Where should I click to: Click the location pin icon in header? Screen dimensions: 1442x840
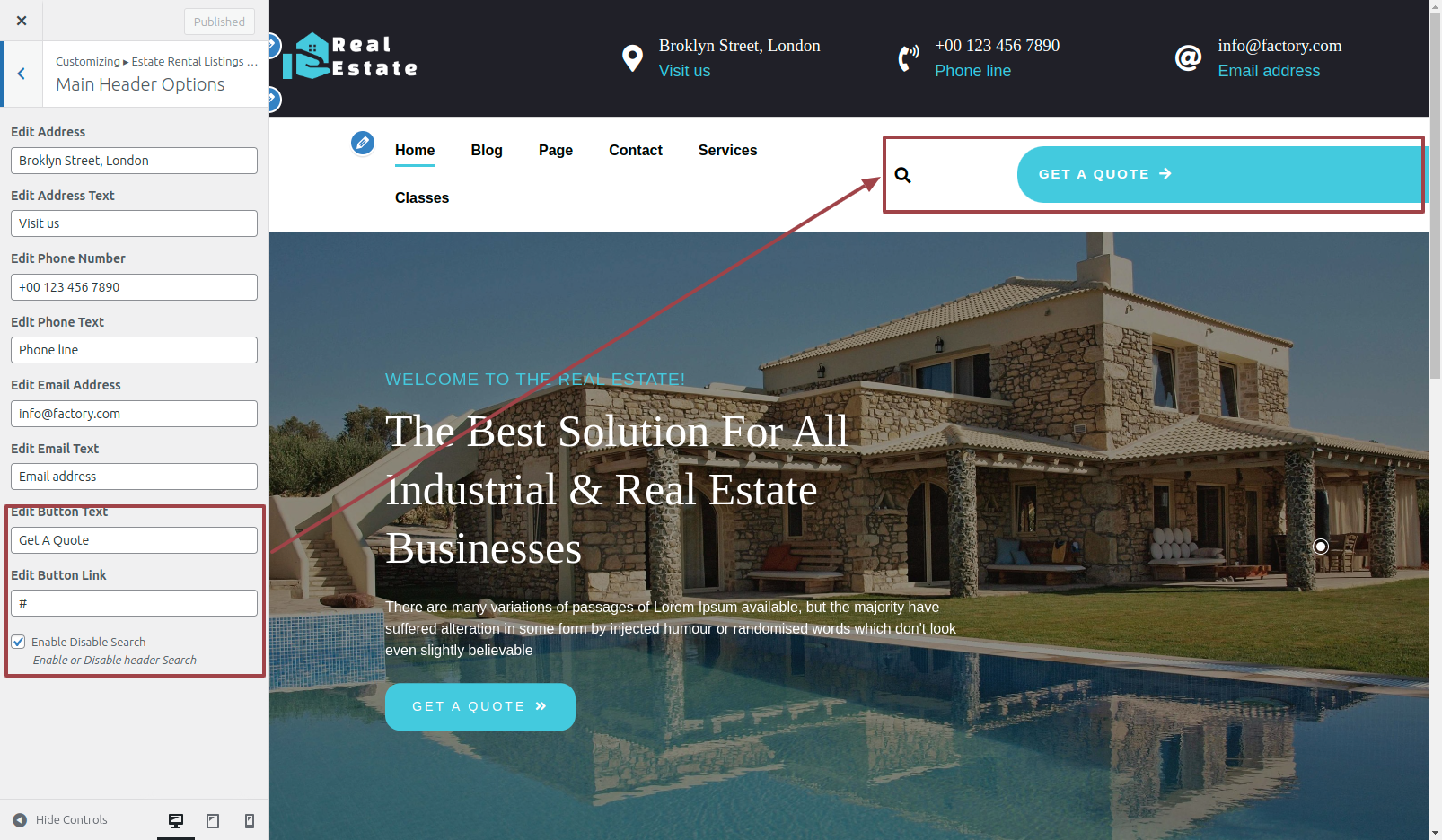point(633,58)
